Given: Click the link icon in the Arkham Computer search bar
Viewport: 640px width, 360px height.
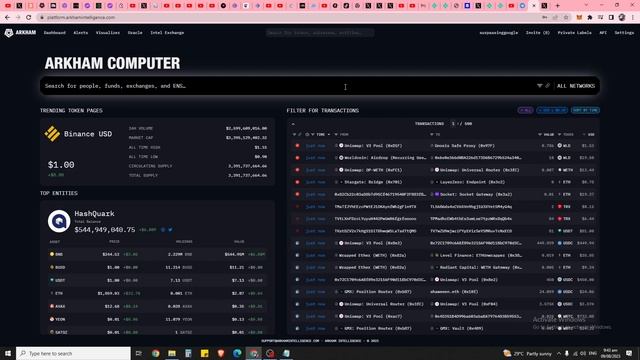Looking at the screenshot, I should tap(547, 86).
